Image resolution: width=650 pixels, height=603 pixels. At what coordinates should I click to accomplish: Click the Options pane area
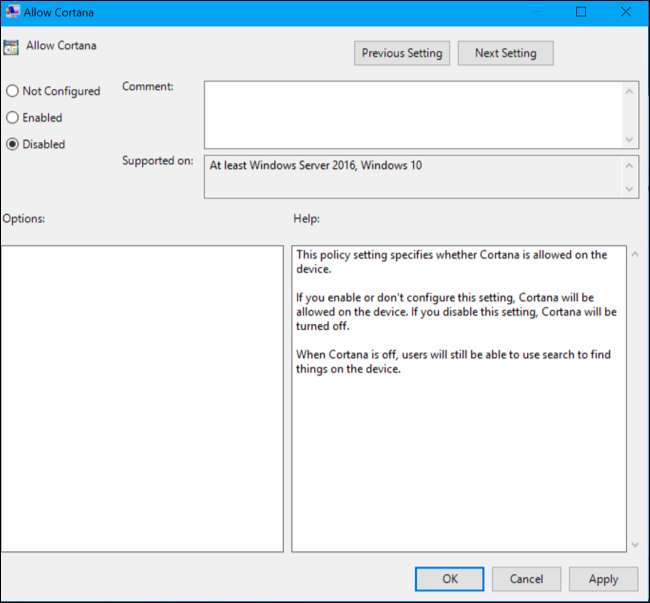click(142, 398)
